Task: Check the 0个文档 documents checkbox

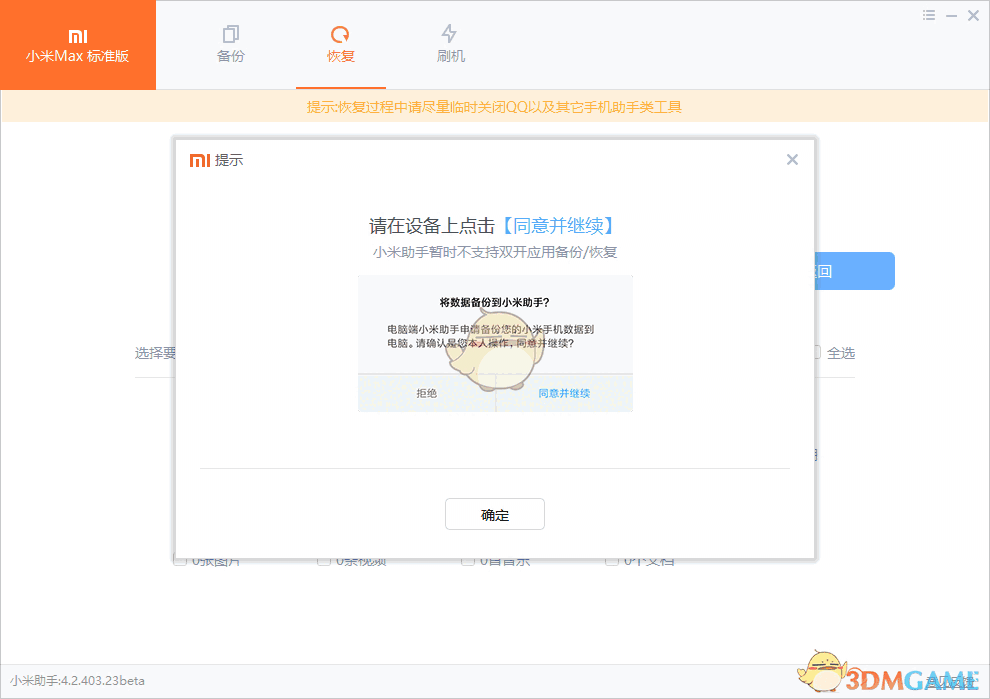Action: pyautogui.click(x=612, y=560)
